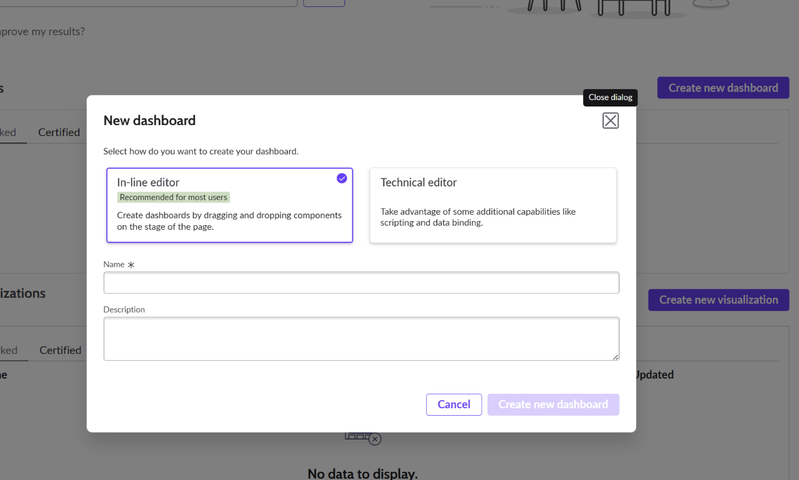This screenshot has height=480, width=799.
Task: Click the "New dashboard" dialog title
Action: [149, 121]
